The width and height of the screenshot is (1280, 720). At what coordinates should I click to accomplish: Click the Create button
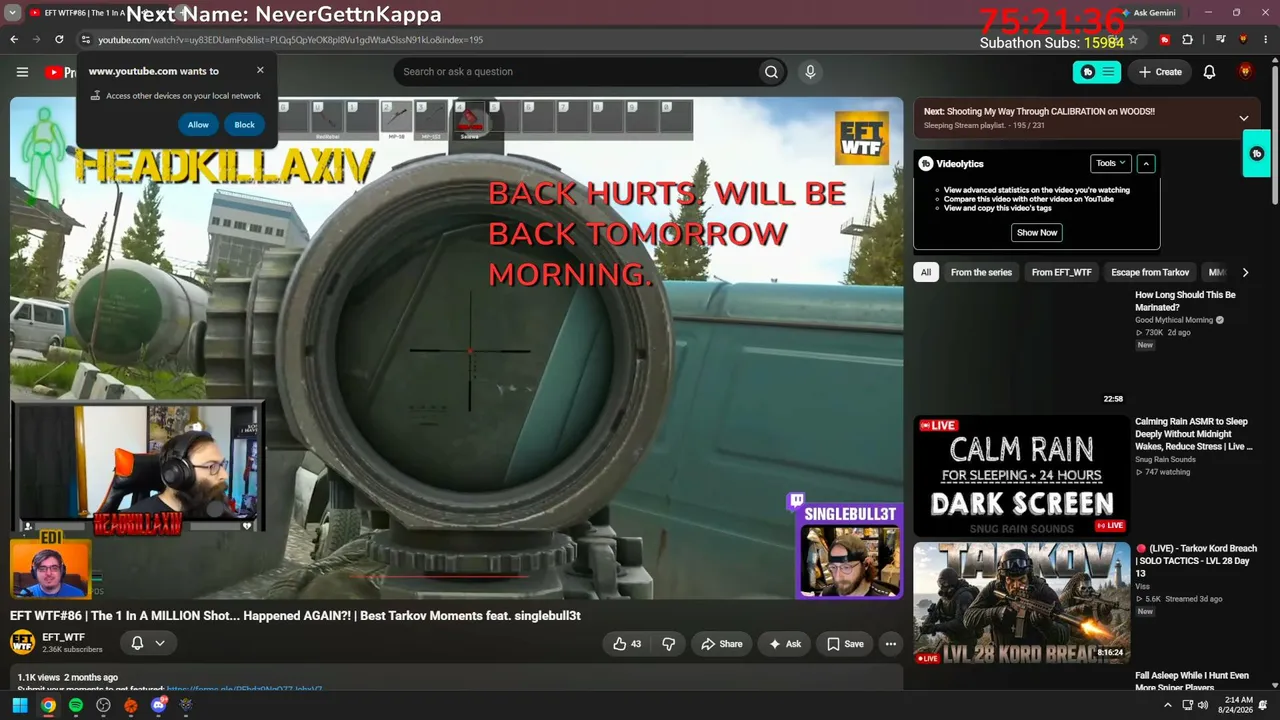click(x=1159, y=72)
